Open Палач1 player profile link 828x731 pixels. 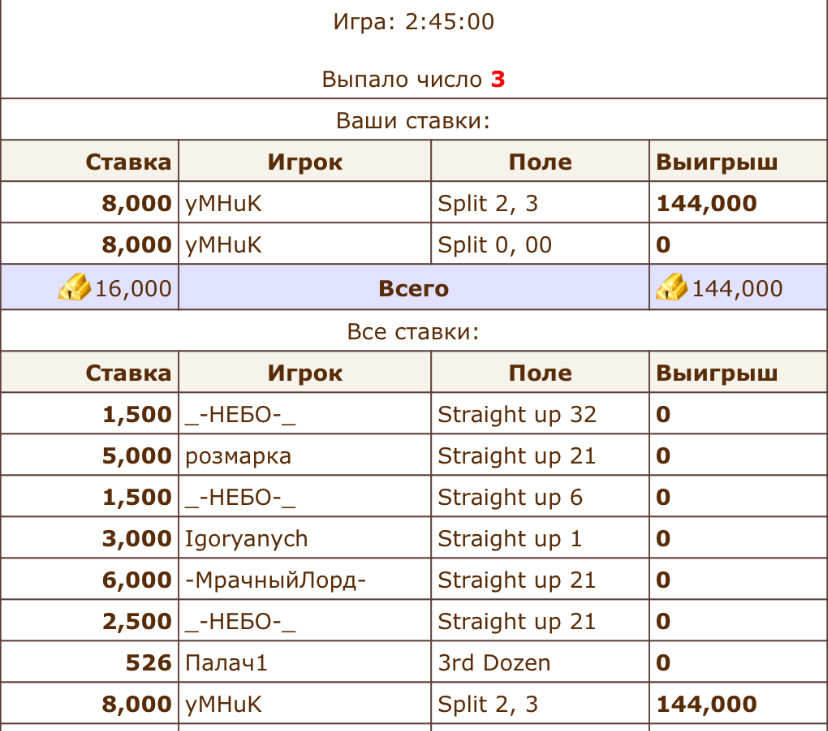227,663
